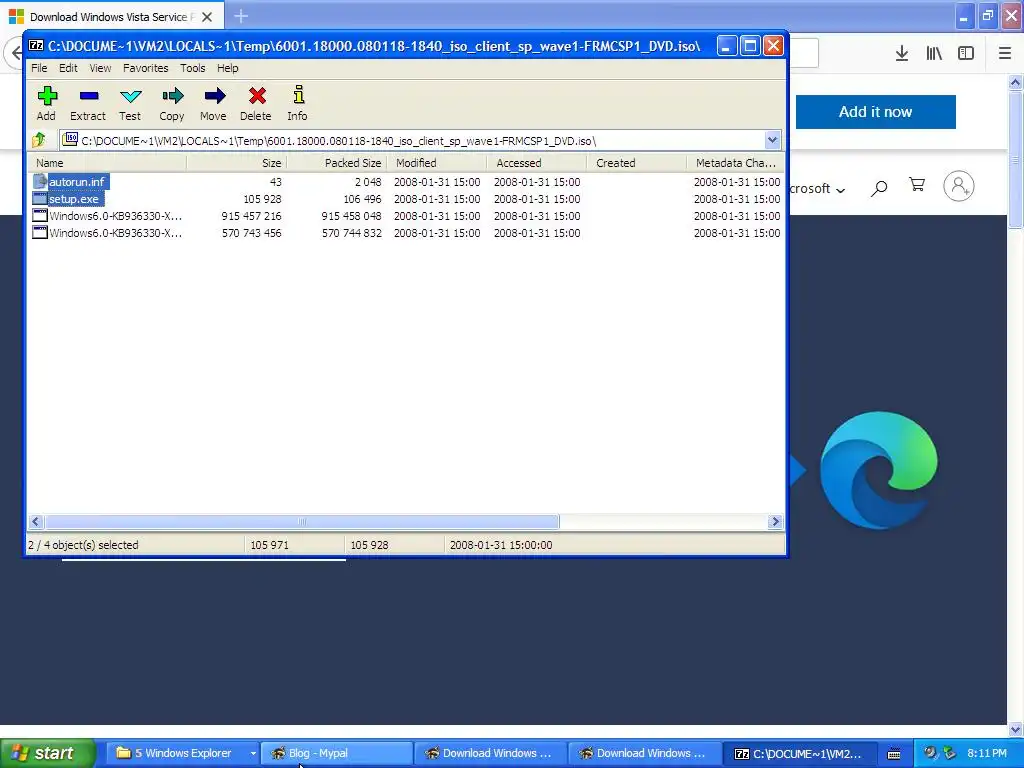The width and height of the screenshot is (1024, 768).
Task: Switch to second Download Windows taskbar button
Action: coord(645,753)
